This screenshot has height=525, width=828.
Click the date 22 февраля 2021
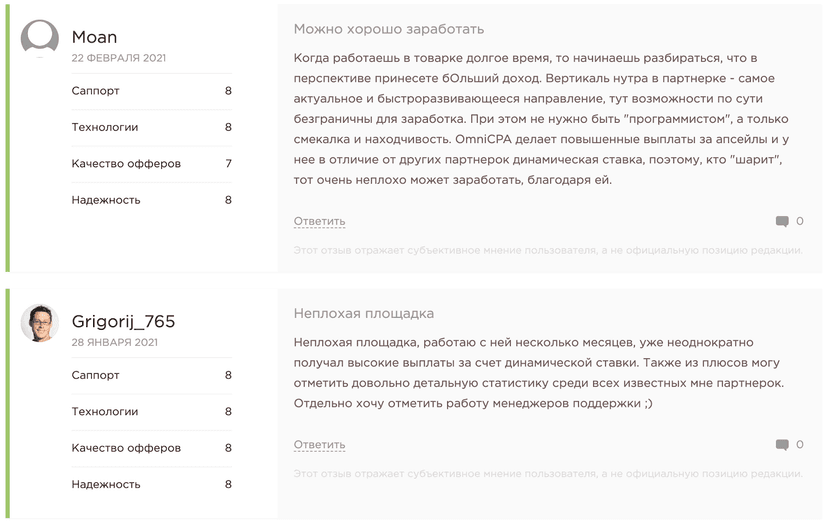119,58
